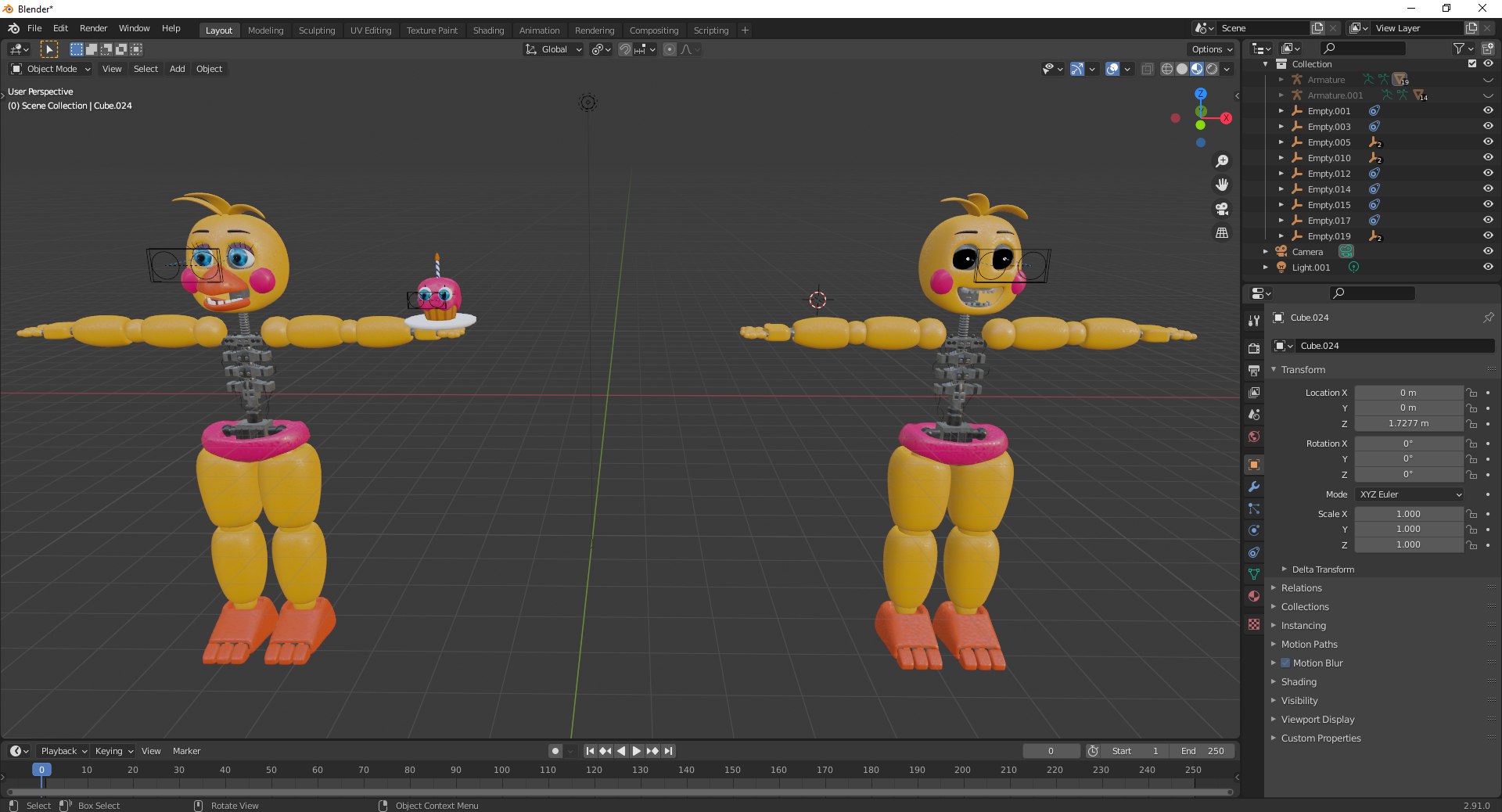
Task: Open the Object Data mesh tab
Action: click(1254, 574)
